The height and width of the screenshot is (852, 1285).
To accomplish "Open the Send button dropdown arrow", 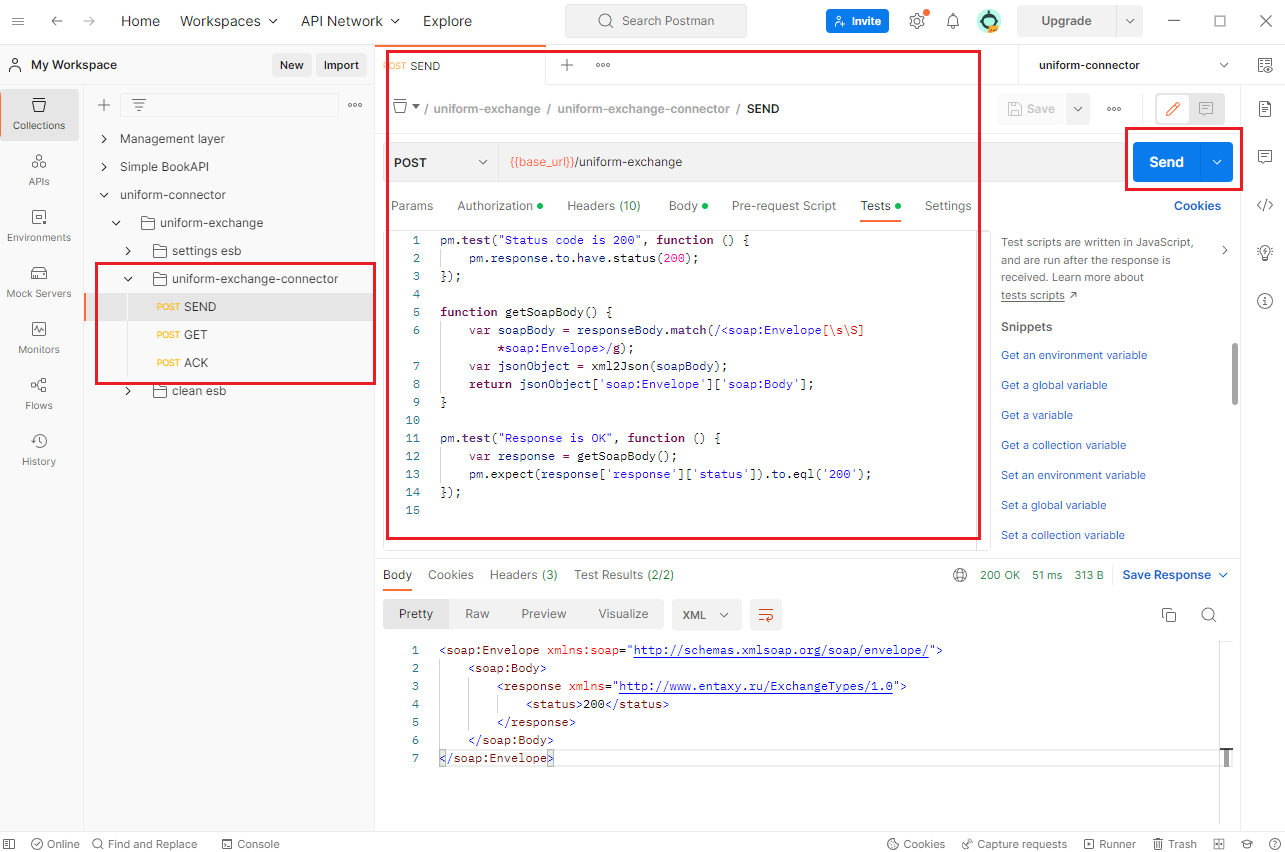I will [x=1216, y=162].
